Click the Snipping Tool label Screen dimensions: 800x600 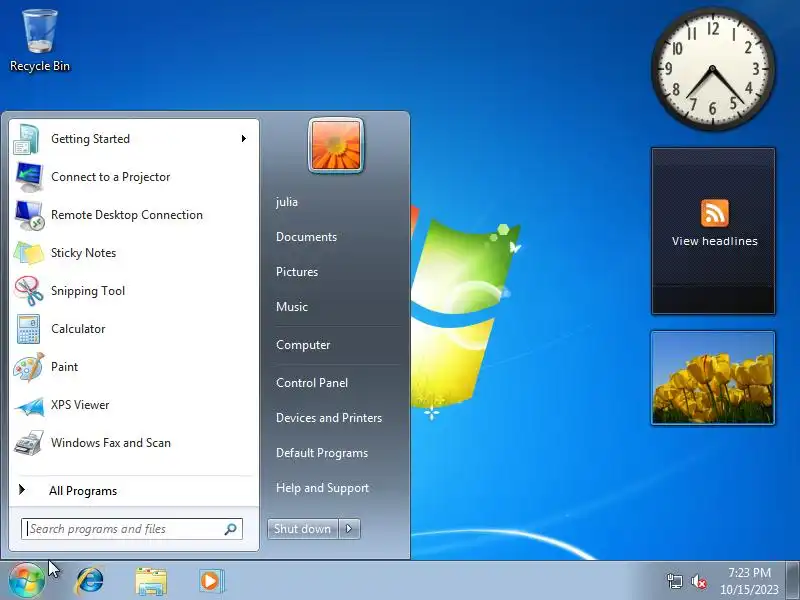88,291
